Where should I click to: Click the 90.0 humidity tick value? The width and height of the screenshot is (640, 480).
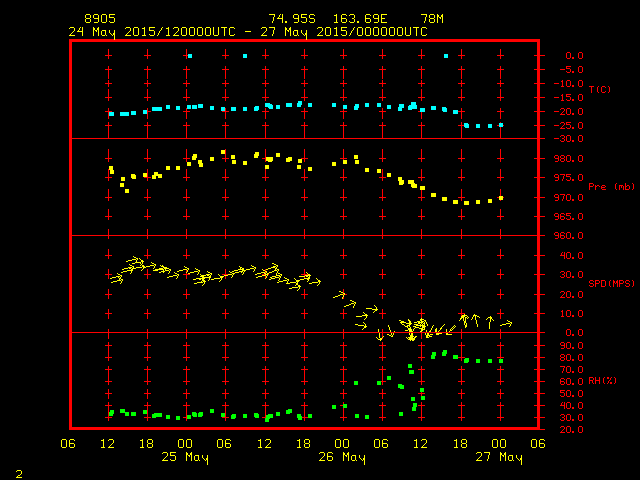tap(571, 346)
